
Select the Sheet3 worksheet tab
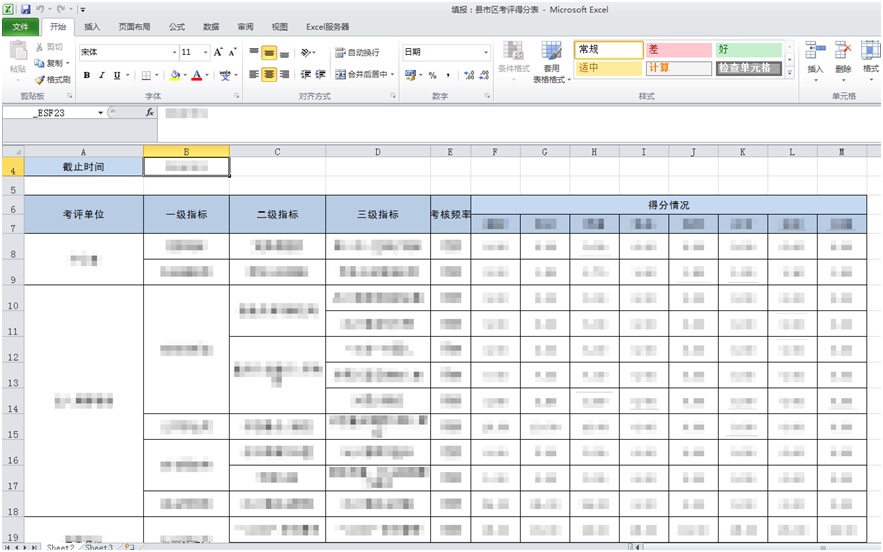(97, 547)
